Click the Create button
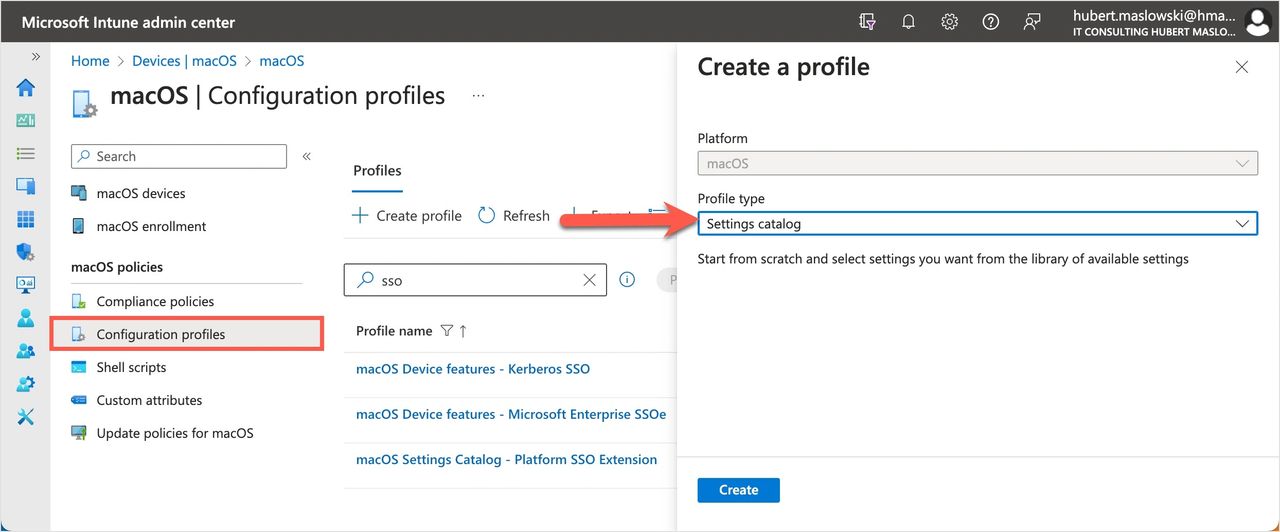Screen dimensions: 1280x532 [738, 490]
